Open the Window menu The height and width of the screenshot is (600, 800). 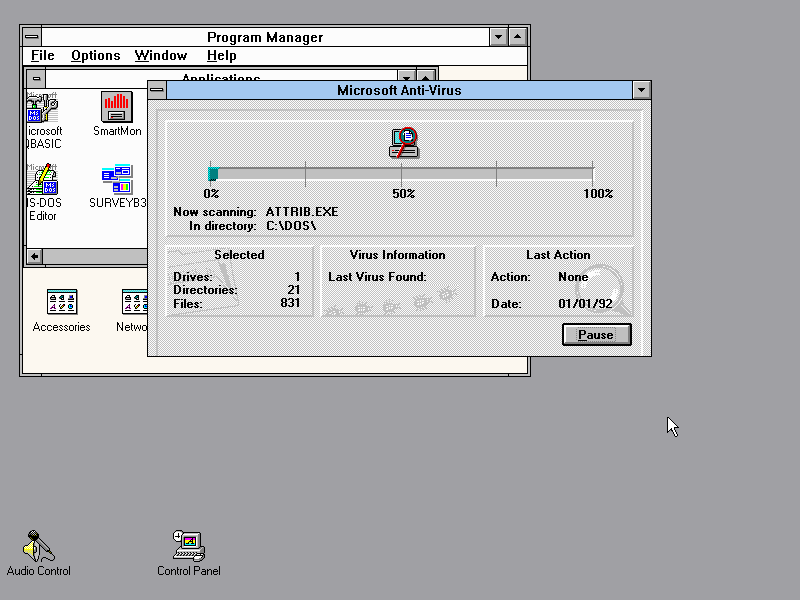click(160, 56)
